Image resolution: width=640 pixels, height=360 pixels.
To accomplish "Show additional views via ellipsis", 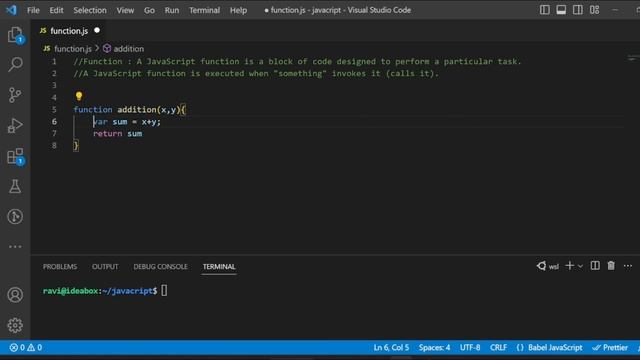I will coord(15,247).
